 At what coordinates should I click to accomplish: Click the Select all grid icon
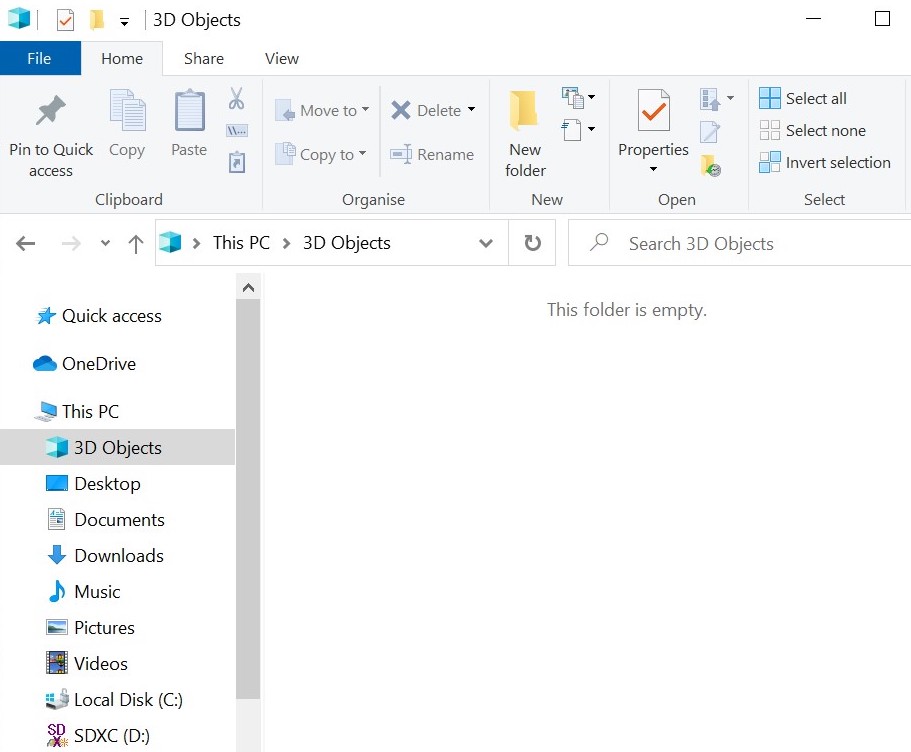(770, 98)
